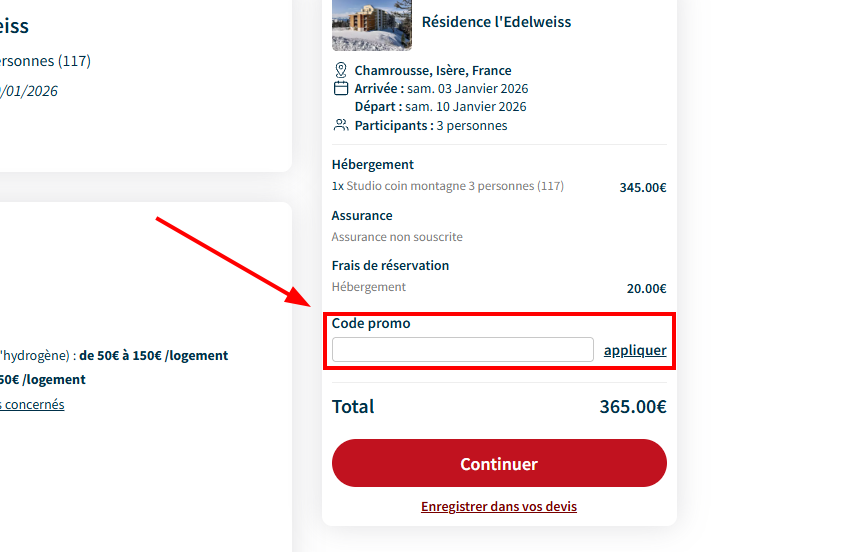This screenshot has height=552, width=852.
Task: Click the participants people icon
Action: (x=341, y=125)
